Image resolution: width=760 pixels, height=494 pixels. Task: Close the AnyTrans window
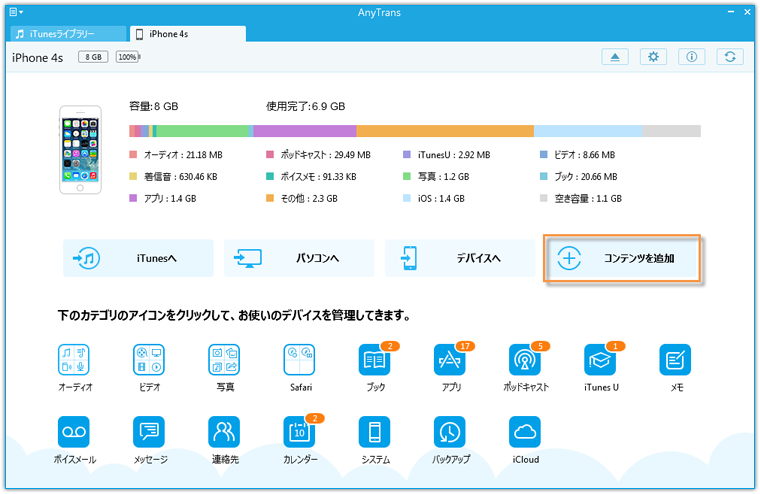pos(747,12)
